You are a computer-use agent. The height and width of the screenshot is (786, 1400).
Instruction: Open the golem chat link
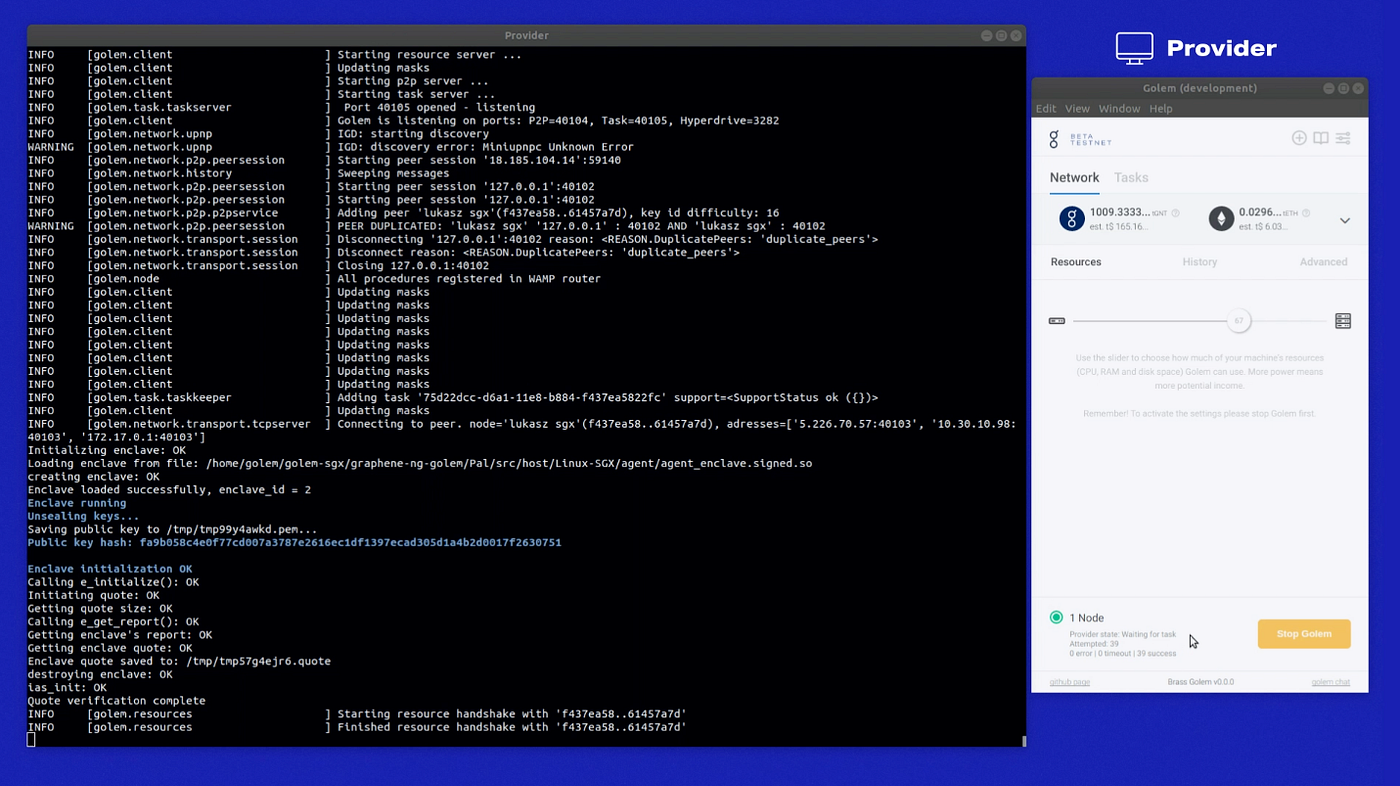1331,682
